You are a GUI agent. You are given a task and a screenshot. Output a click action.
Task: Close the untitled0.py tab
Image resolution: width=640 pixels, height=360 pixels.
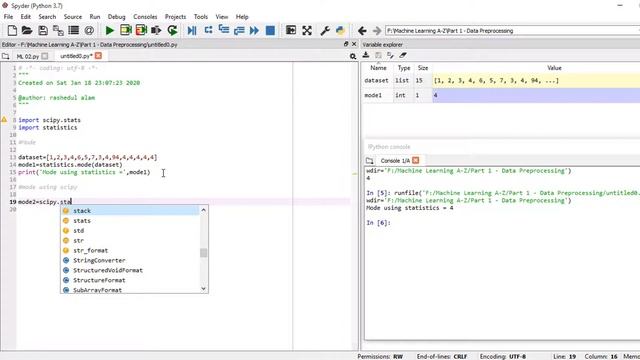[x=98, y=56]
